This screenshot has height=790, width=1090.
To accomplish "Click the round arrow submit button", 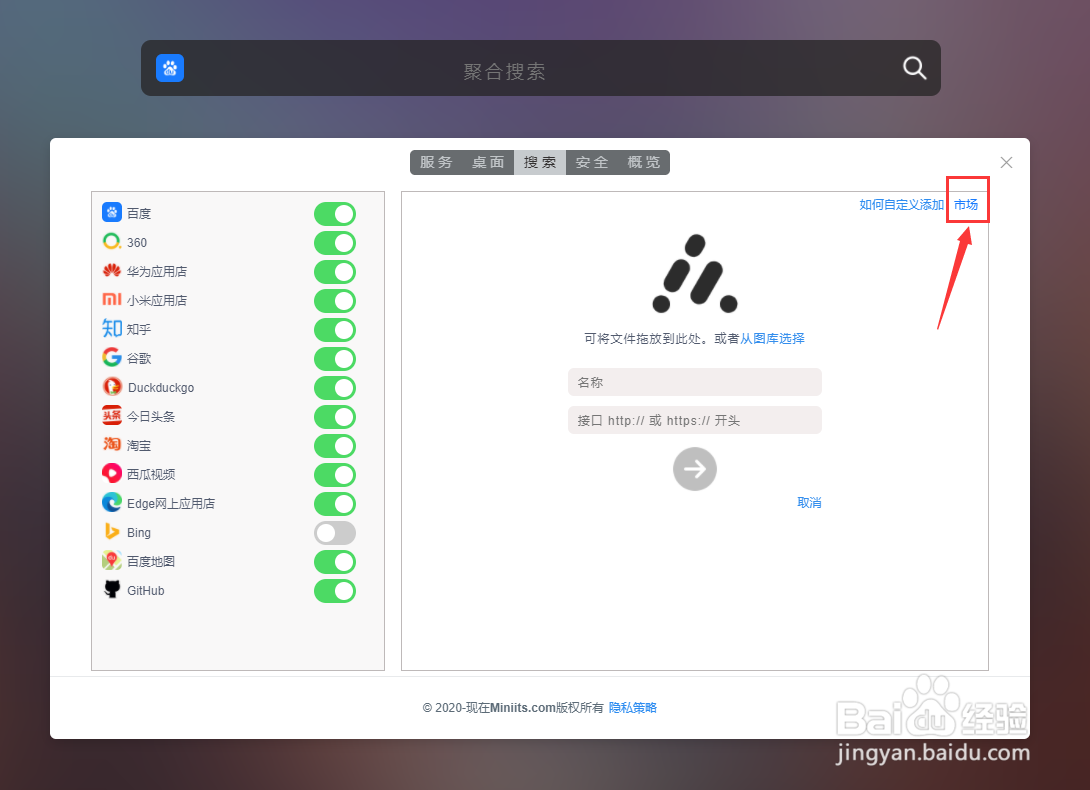I will click(x=694, y=469).
